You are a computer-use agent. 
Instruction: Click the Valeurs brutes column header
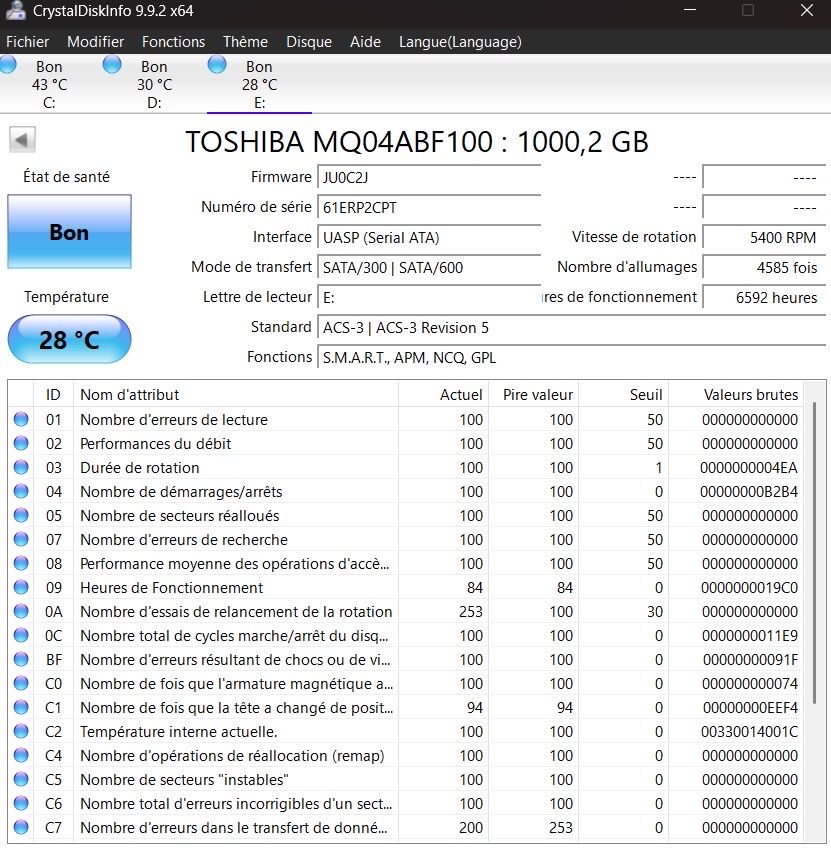(736, 394)
